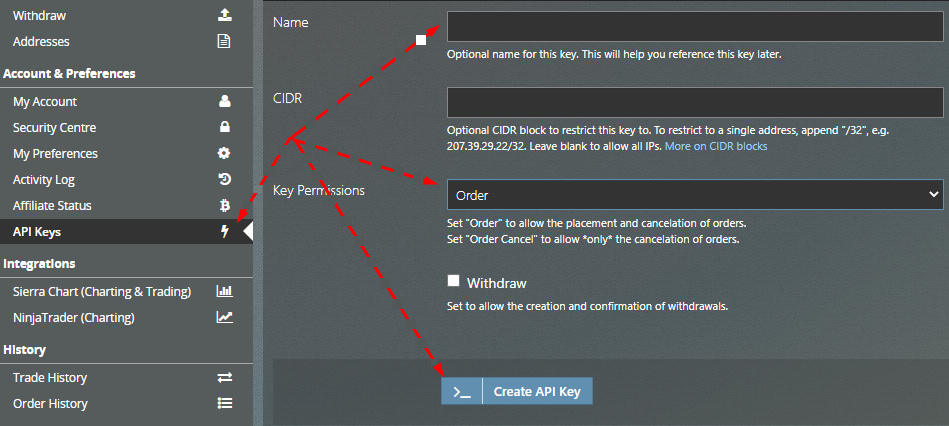949x426 pixels.
Task: Click the Sierra Chart bar chart icon
Action: (x=224, y=292)
